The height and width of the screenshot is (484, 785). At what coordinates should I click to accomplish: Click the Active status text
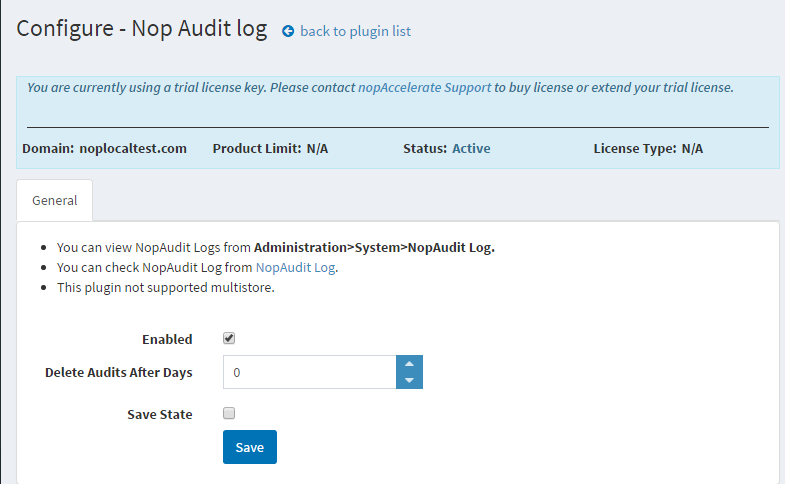471,148
